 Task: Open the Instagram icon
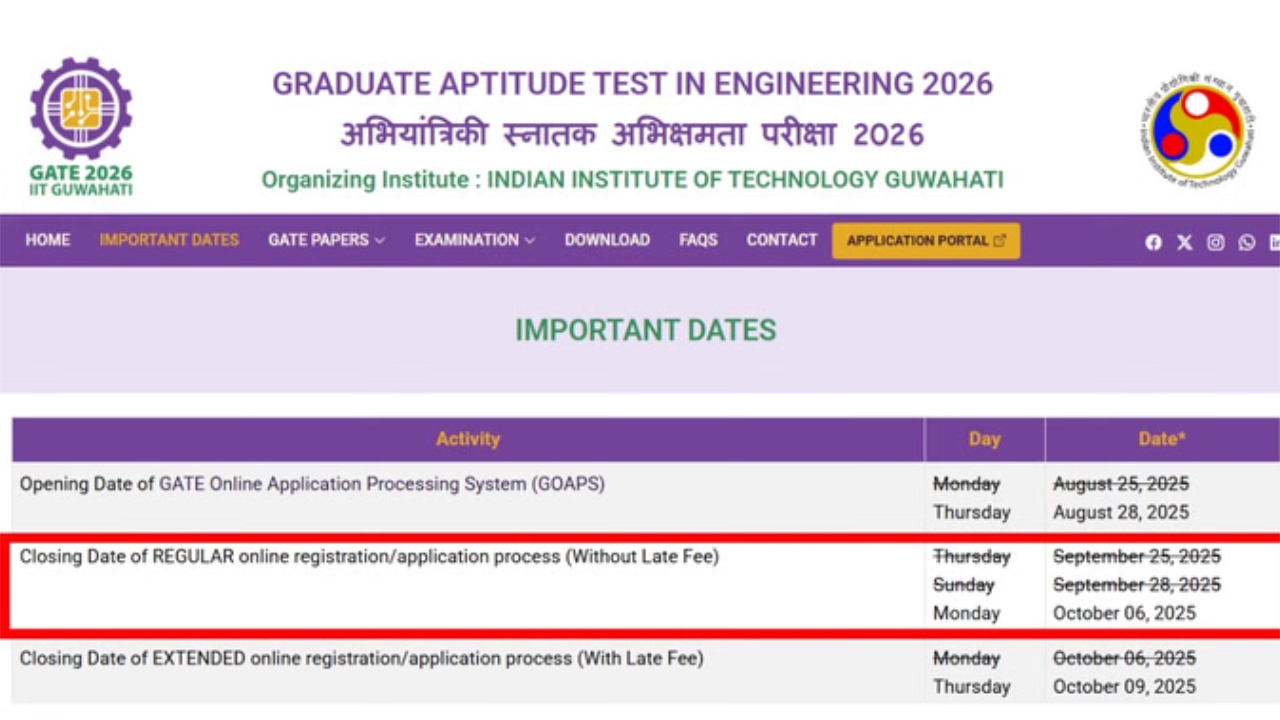click(1215, 242)
